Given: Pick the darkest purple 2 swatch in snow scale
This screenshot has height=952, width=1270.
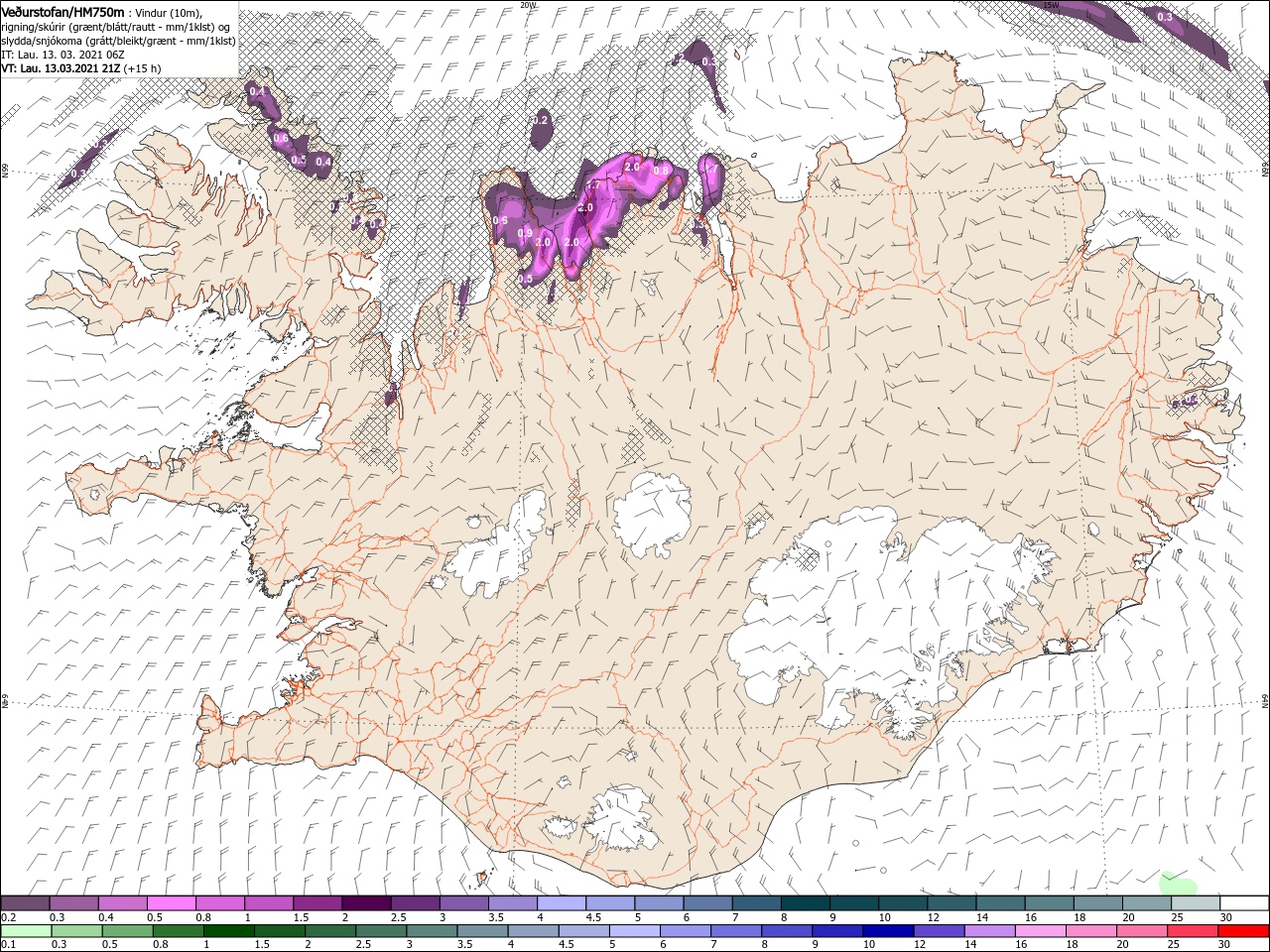Looking at the screenshot, I should tap(366, 903).
